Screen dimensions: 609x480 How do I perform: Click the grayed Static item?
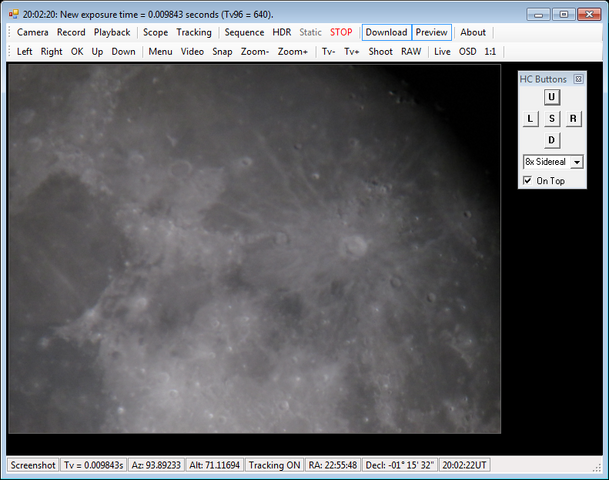[x=310, y=32]
